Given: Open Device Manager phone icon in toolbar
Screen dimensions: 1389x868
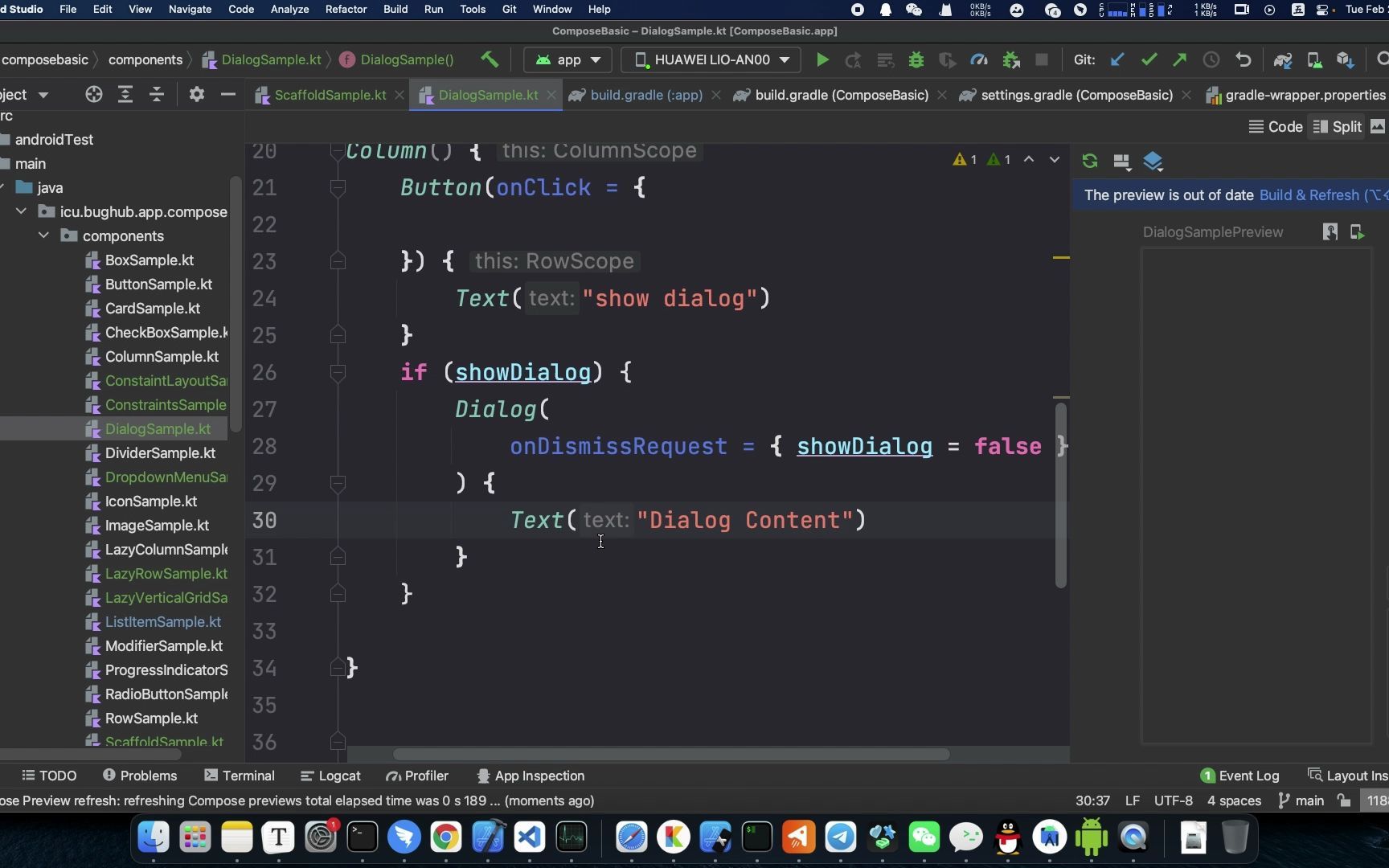Looking at the screenshot, I should click(1315, 59).
